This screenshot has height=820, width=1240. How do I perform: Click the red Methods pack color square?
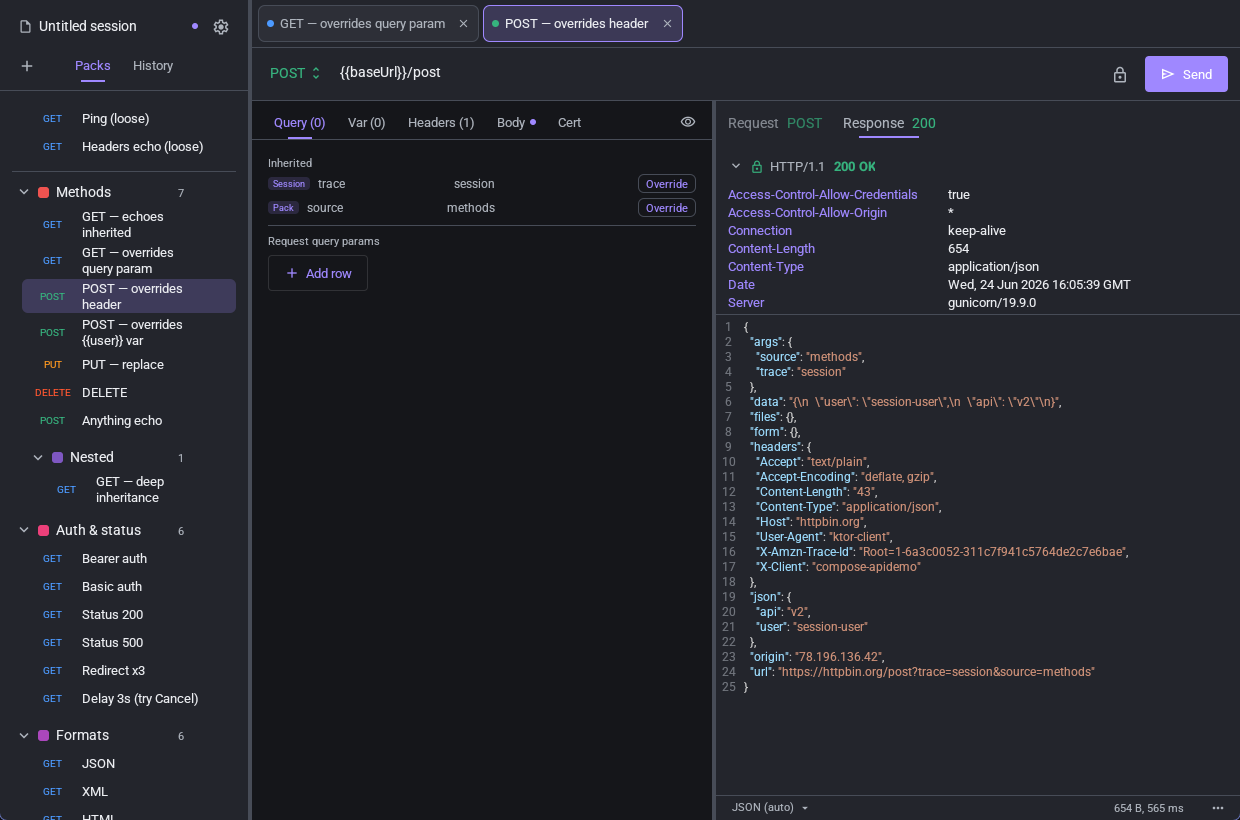(x=43, y=192)
